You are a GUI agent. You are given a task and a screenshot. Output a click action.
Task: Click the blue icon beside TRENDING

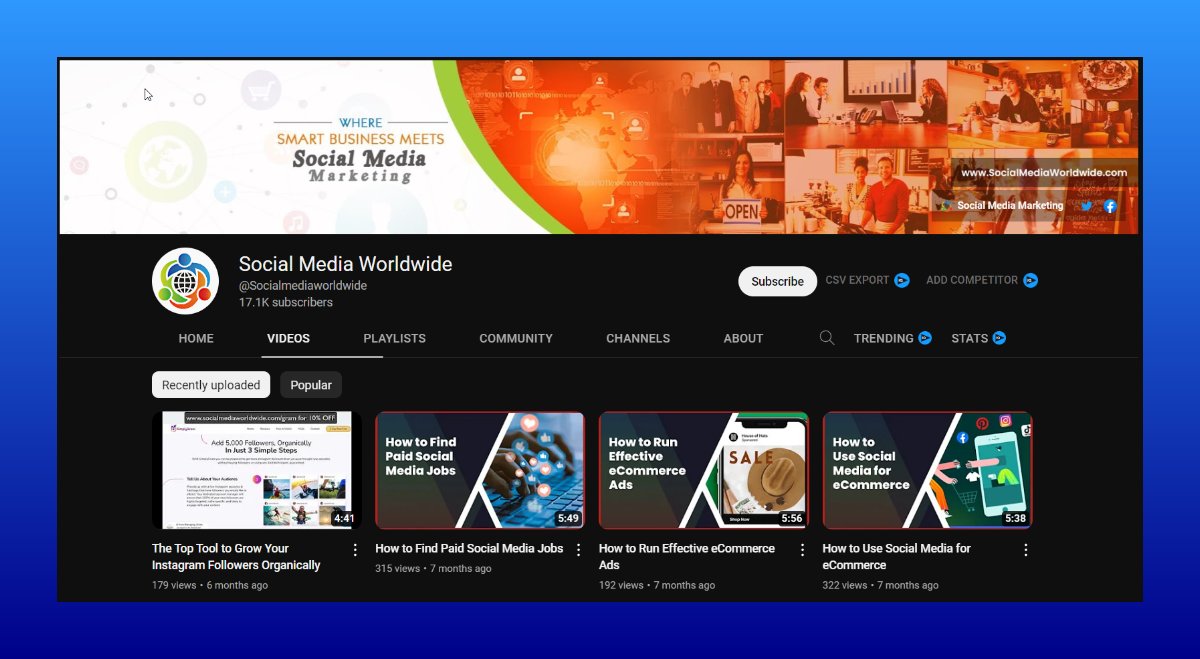pyautogui.click(x=925, y=338)
